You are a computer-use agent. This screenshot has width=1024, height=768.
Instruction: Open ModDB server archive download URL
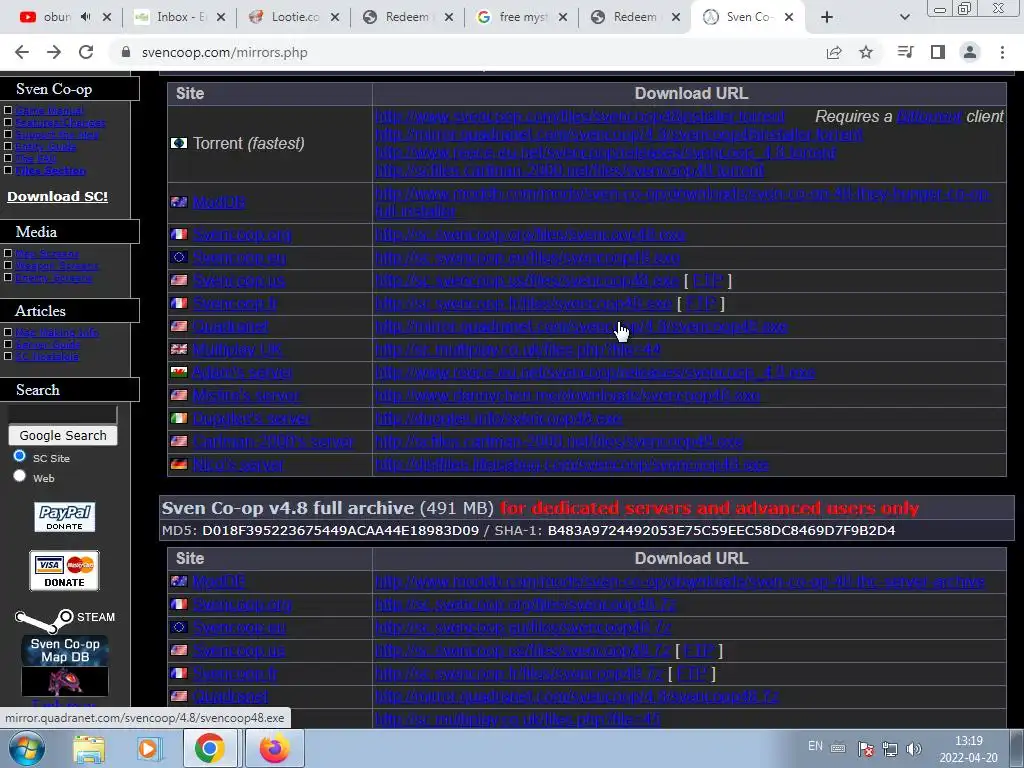pyautogui.click(x=680, y=581)
